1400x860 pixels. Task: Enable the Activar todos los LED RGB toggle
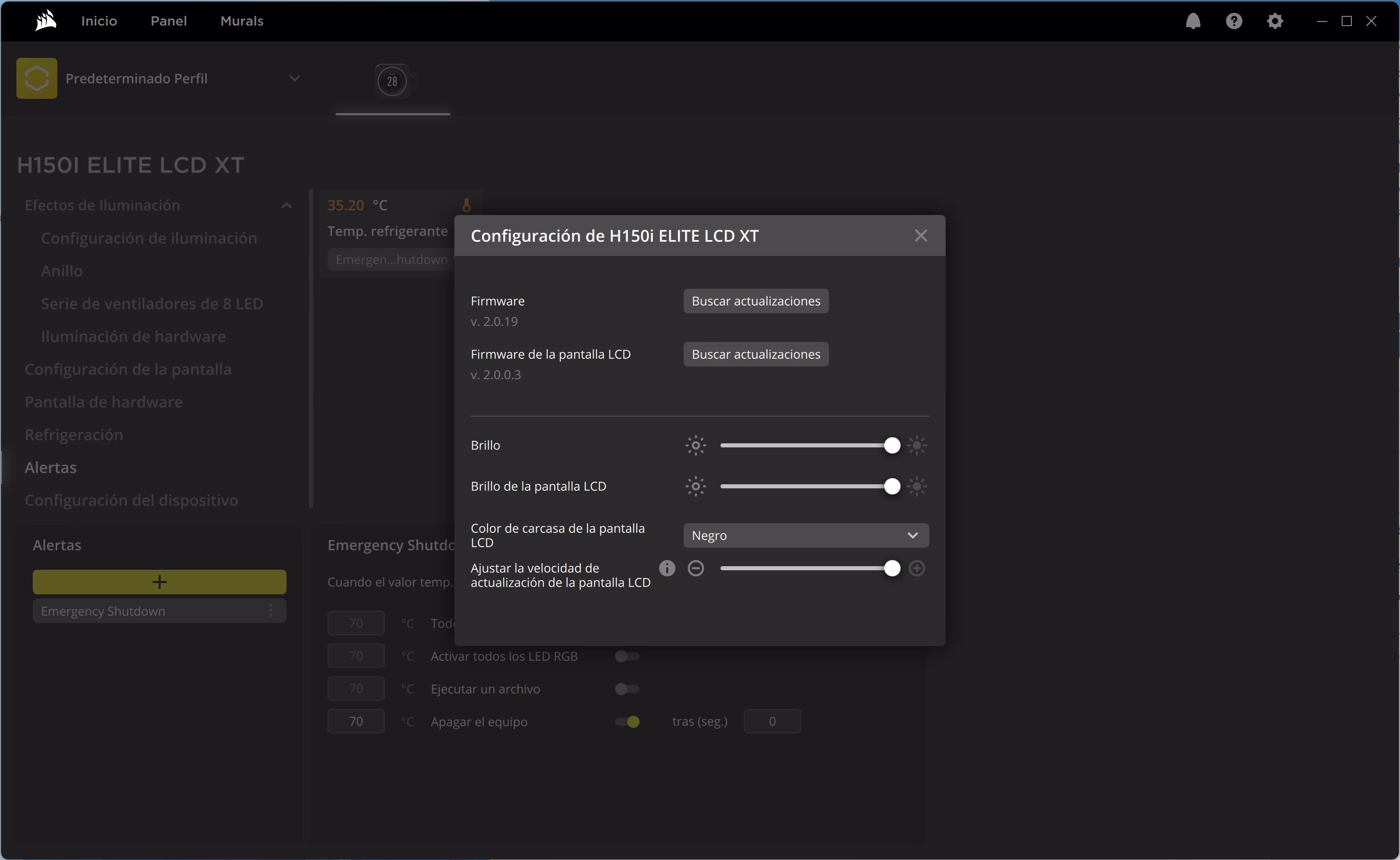(627, 656)
